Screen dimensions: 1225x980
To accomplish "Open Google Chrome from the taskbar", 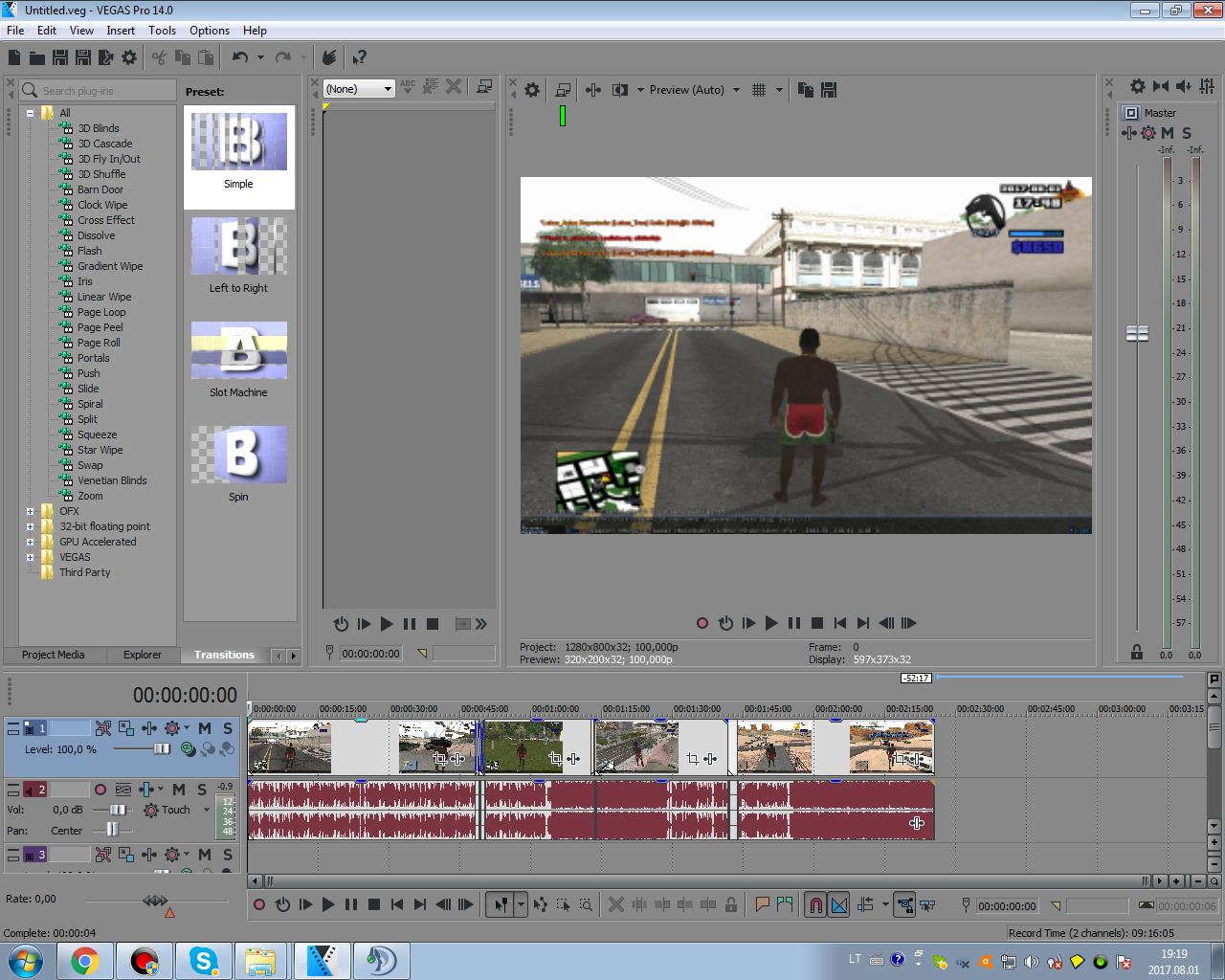I will tap(84, 961).
